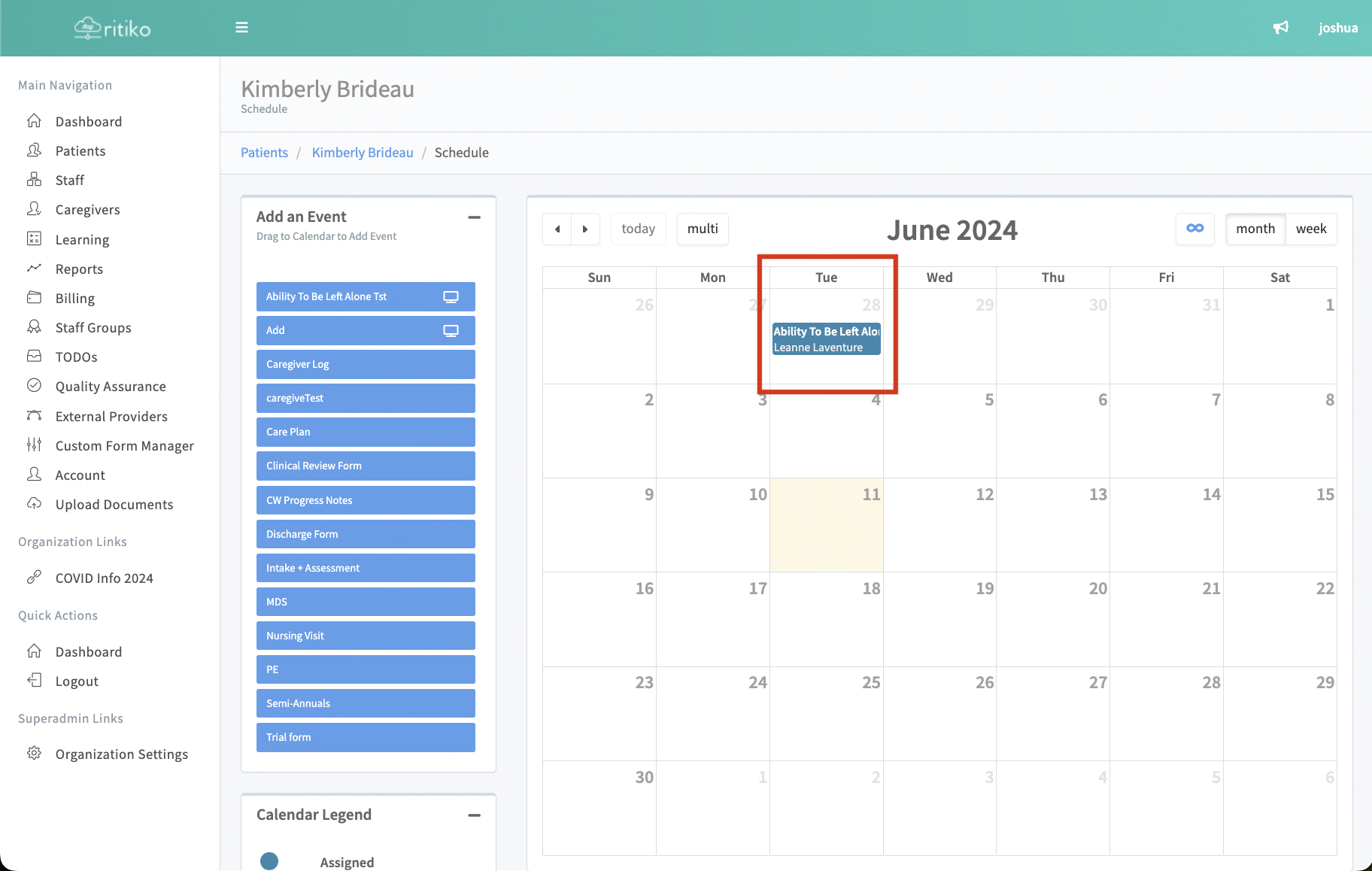
Task: Open the announcements megaphone icon
Action: (1280, 28)
